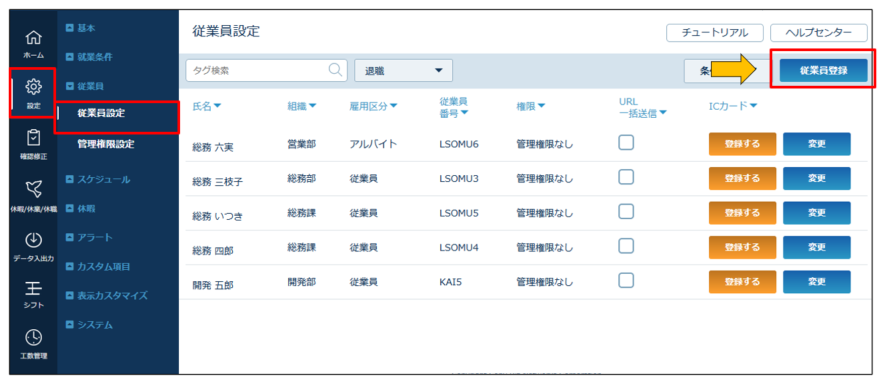Open the ICカード column dropdown
Image resolution: width=884 pixels, height=382 pixels.
pyautogui.click(x=732, y=106)
